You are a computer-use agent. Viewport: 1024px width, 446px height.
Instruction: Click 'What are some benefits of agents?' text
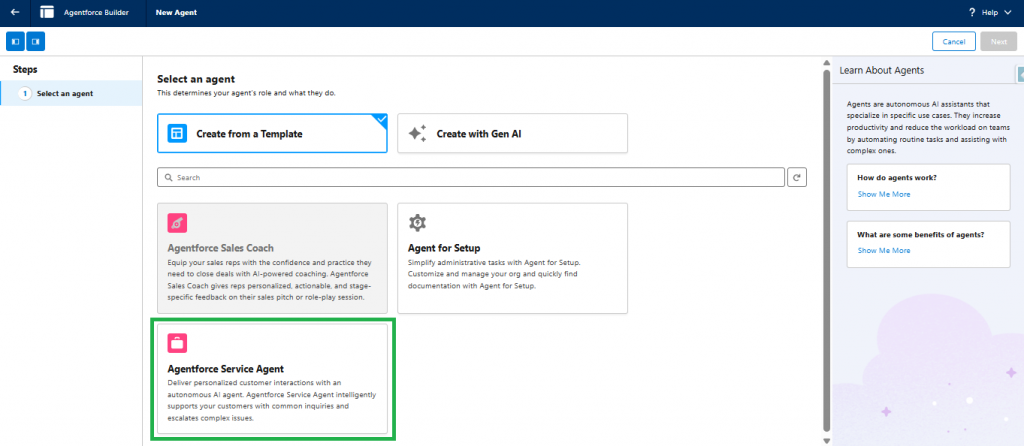[920, 234]
